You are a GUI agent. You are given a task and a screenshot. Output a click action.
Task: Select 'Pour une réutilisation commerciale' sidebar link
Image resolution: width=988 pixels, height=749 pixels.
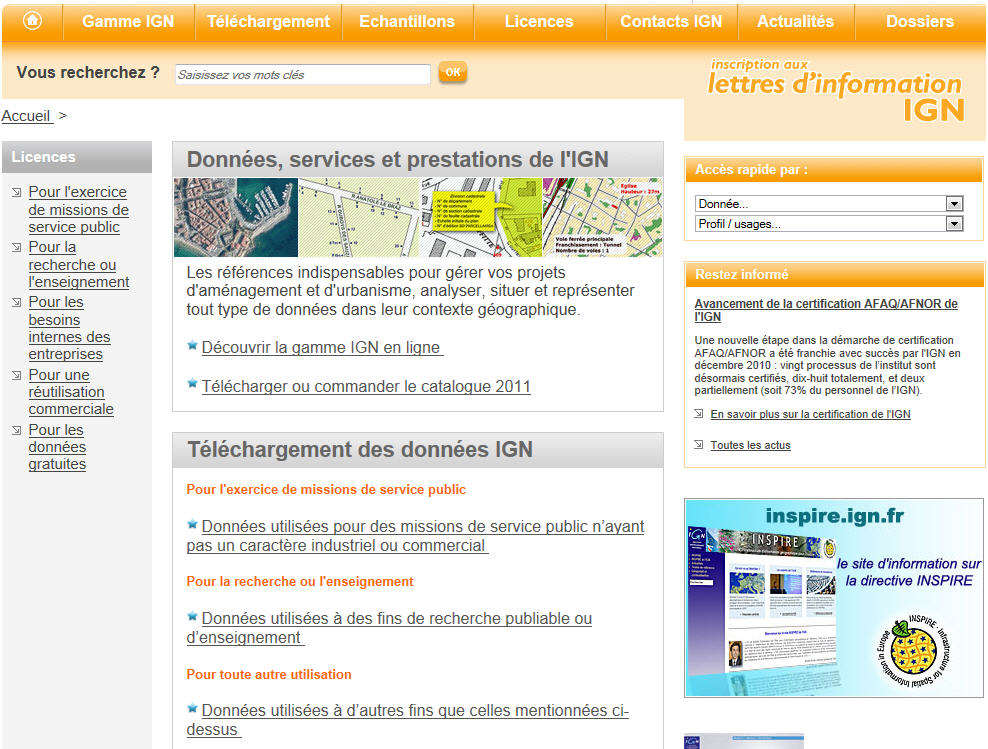click(70, 392)
